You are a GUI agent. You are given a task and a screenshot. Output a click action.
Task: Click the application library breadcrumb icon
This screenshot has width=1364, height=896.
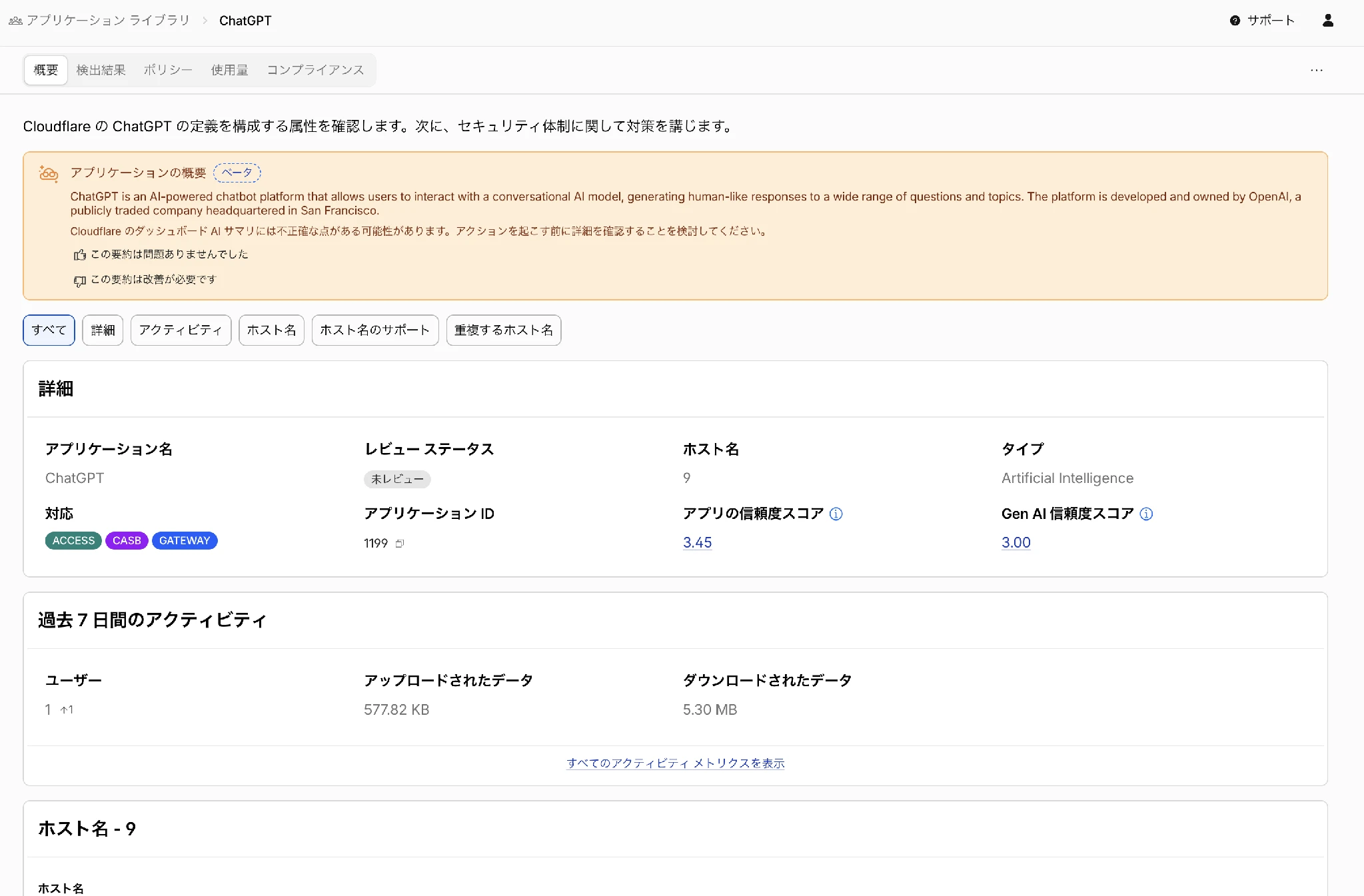pos(15,21)
